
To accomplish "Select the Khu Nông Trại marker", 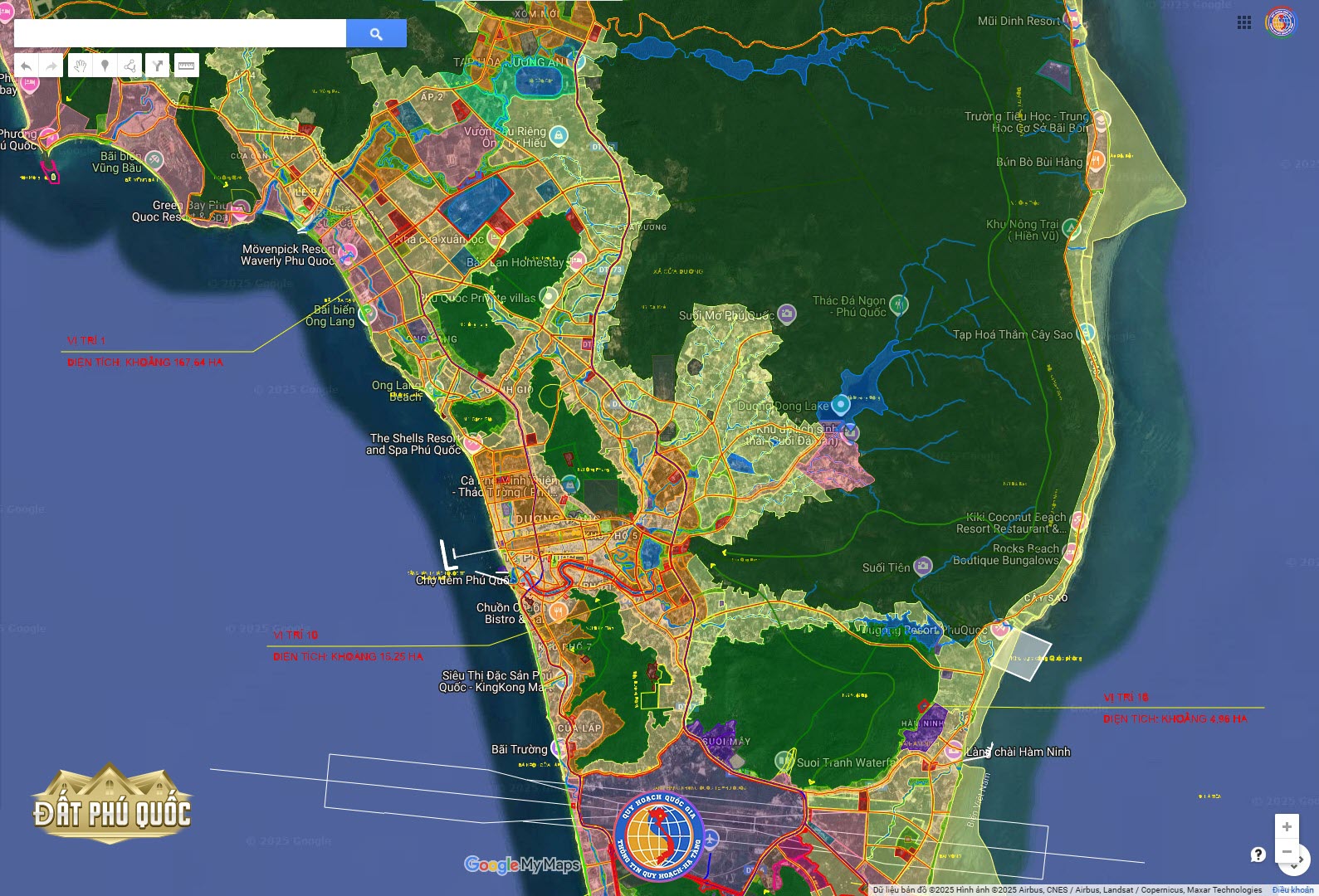I will (1072, 227).
